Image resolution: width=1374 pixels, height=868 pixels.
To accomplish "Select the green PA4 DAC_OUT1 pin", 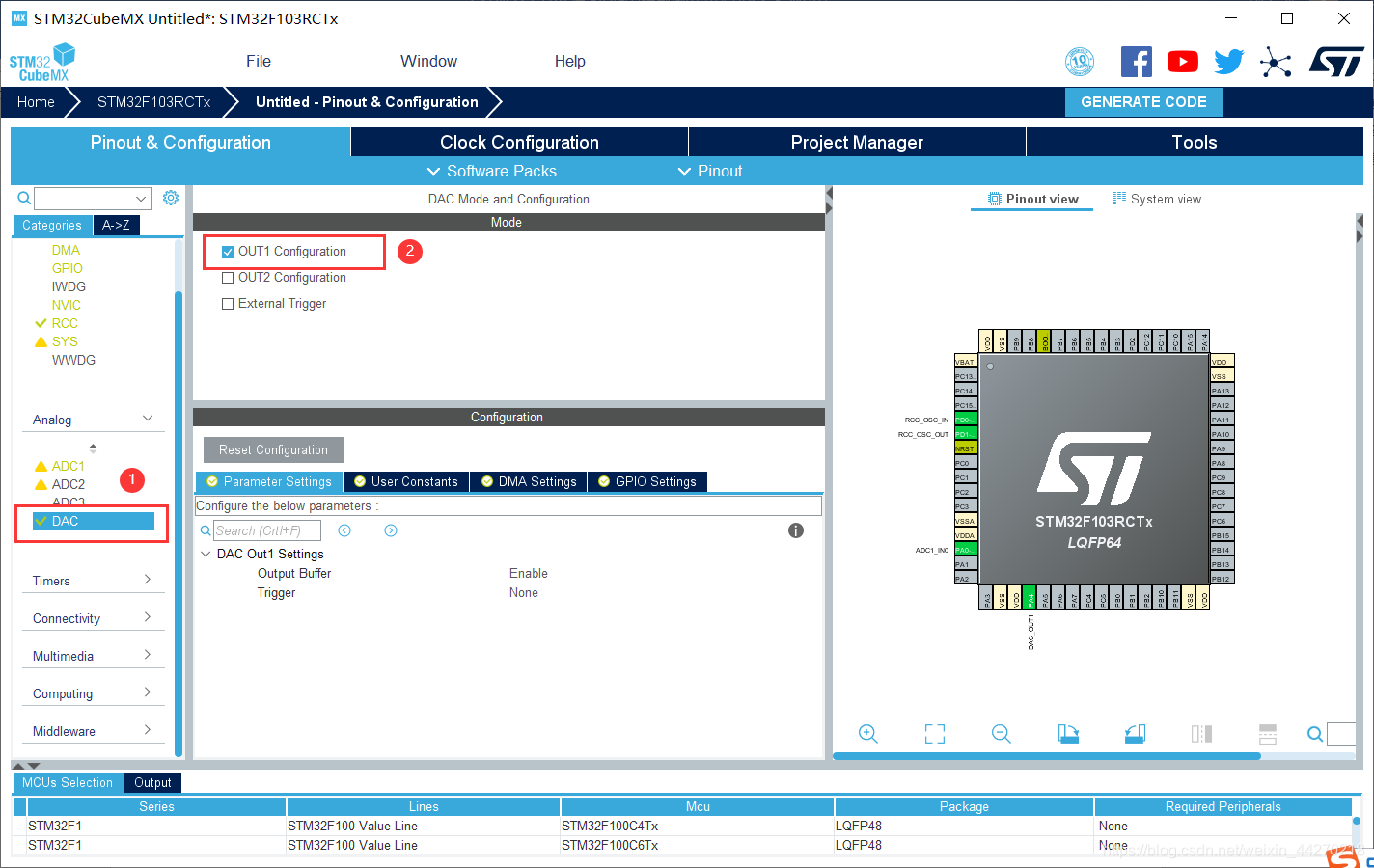I will pyautogui.click(x=1030, y=597).
